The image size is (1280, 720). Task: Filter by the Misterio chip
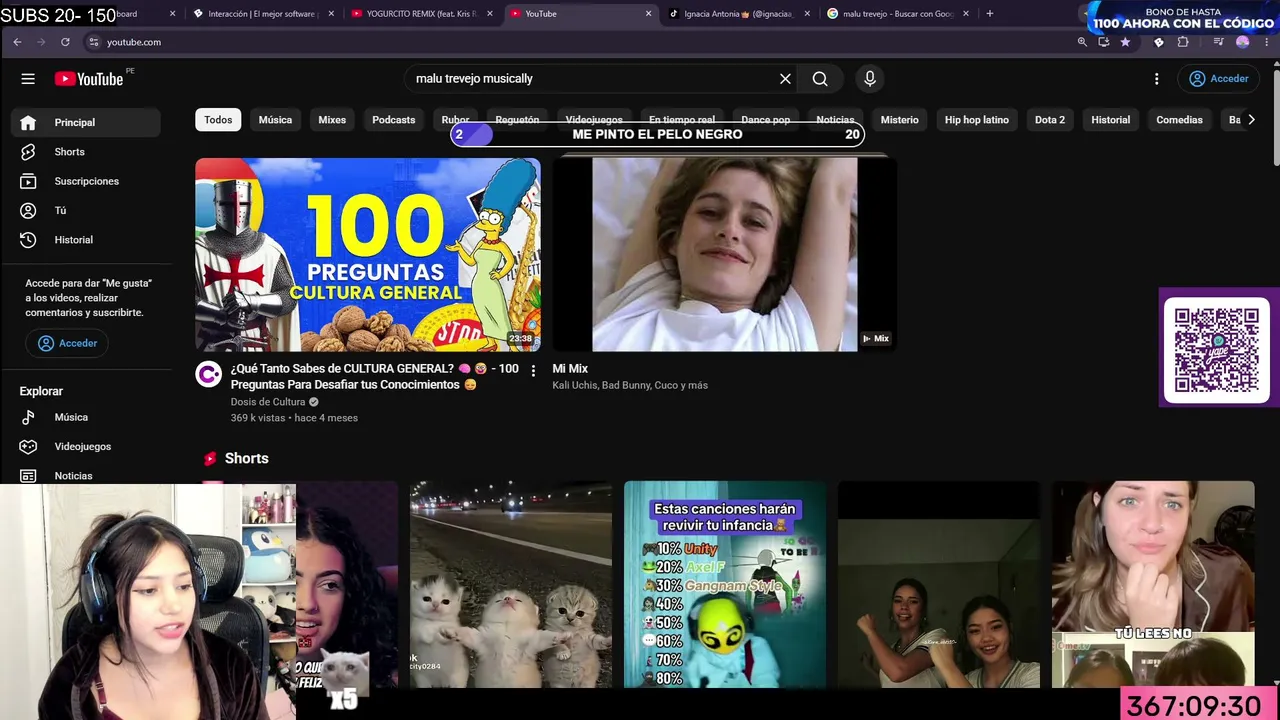899,120
